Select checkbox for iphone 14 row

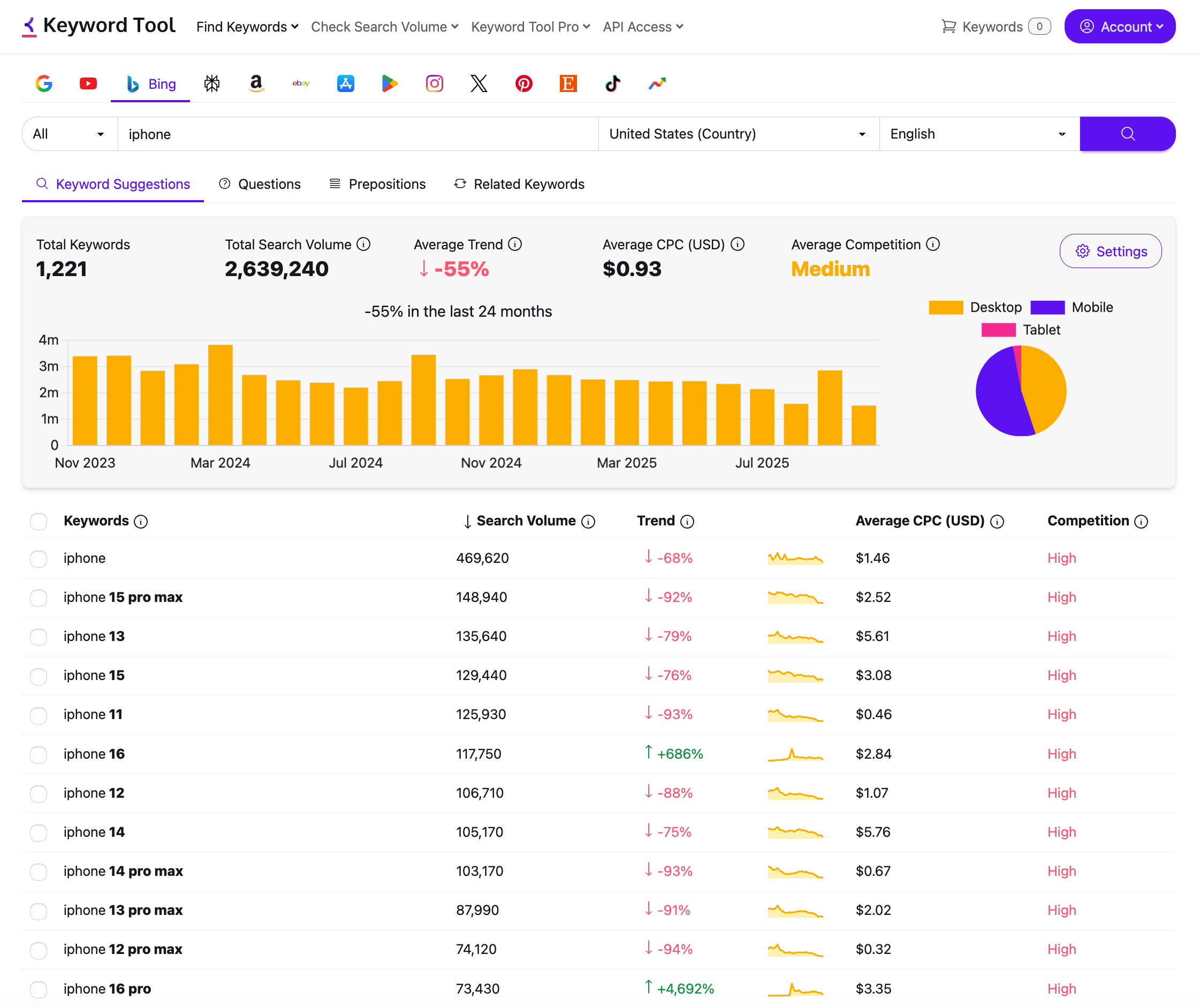(39, 833)
